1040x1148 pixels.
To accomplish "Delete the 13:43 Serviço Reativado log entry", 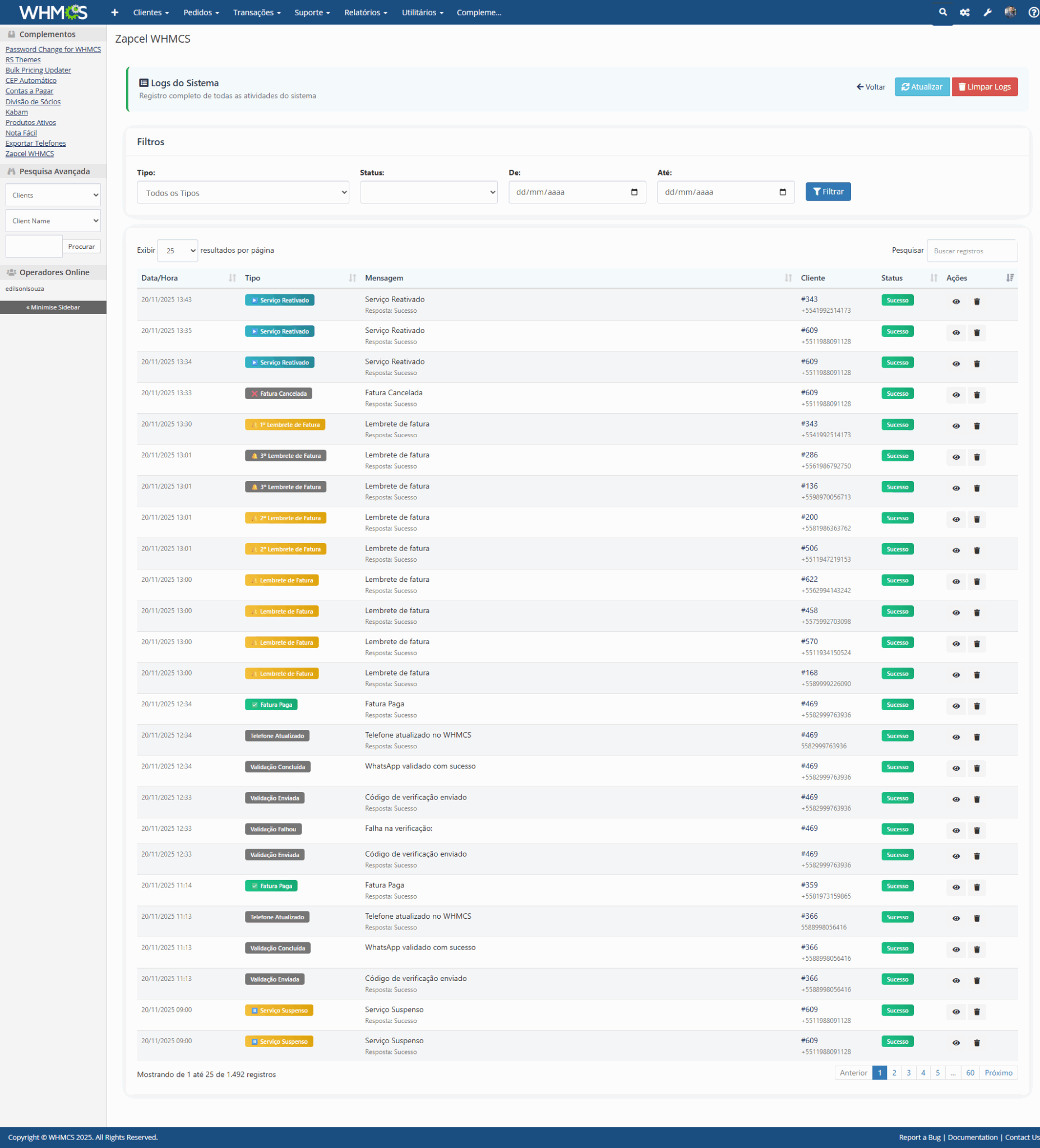I will tap(976, 302).
